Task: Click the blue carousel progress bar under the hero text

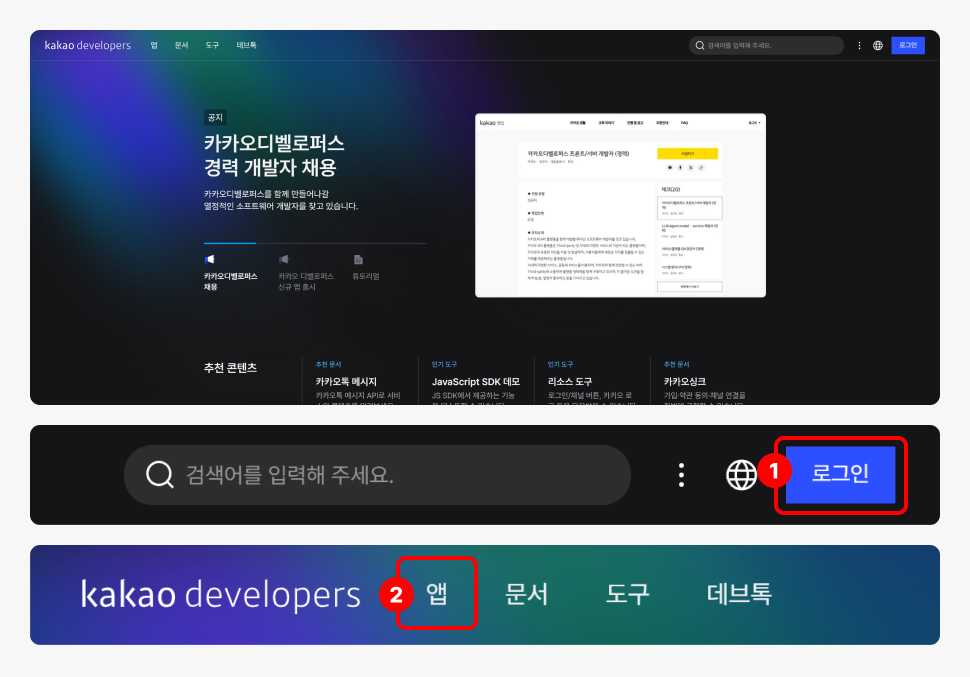Action: (x=229, y=243)
